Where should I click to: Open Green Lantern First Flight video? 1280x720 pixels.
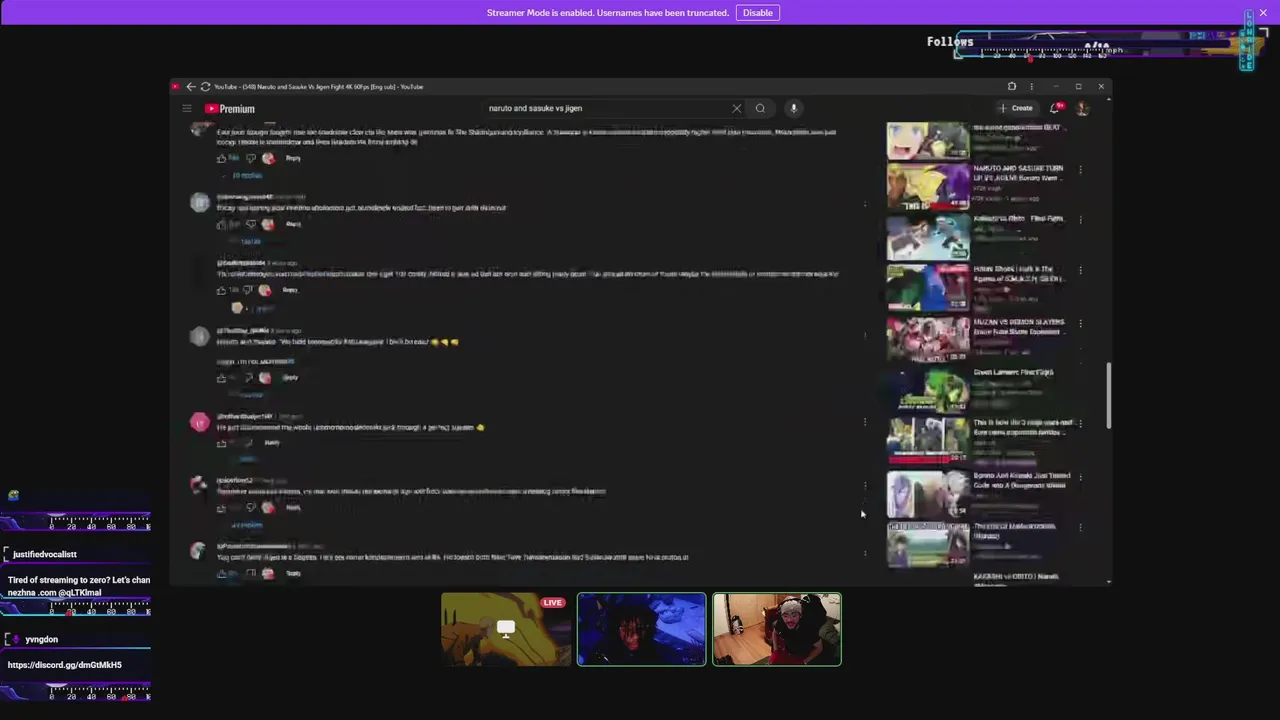pos(1013,372)
